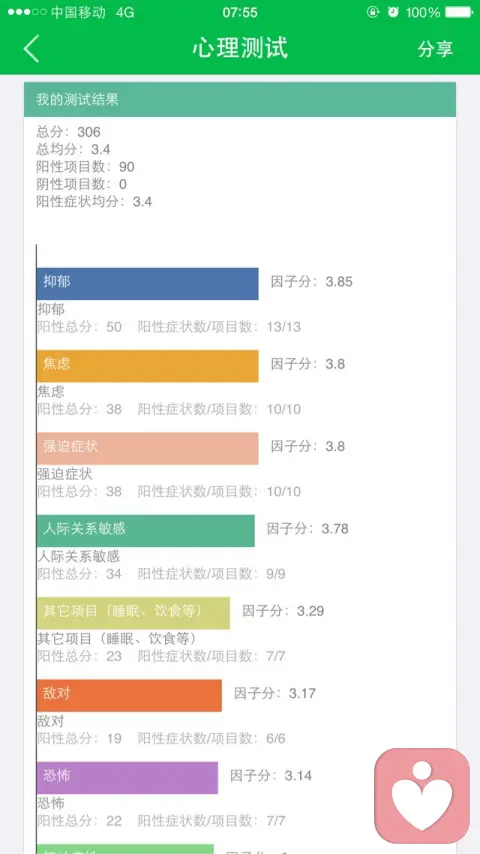
Task: Tap 分享 share button
Action: tap(435, 48)
